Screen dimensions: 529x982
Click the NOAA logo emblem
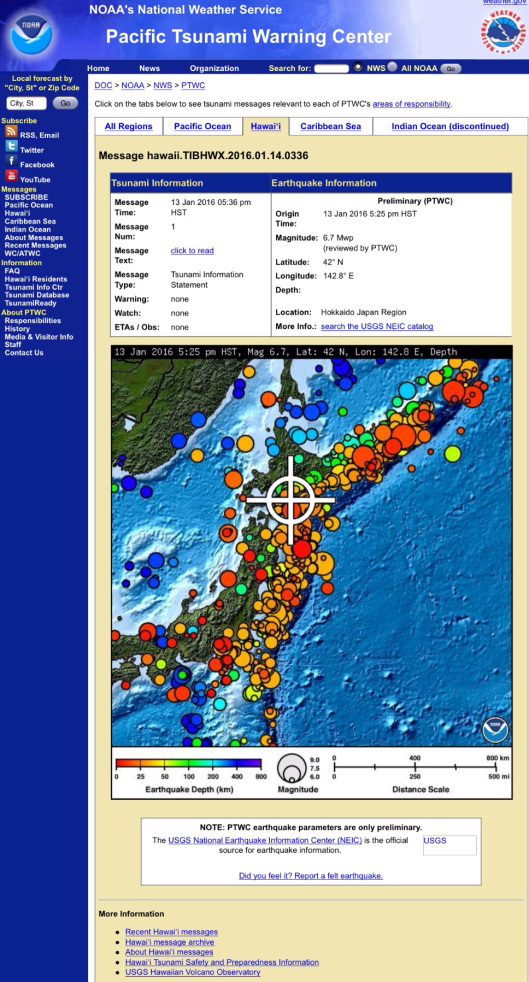[x=31, y=33]
